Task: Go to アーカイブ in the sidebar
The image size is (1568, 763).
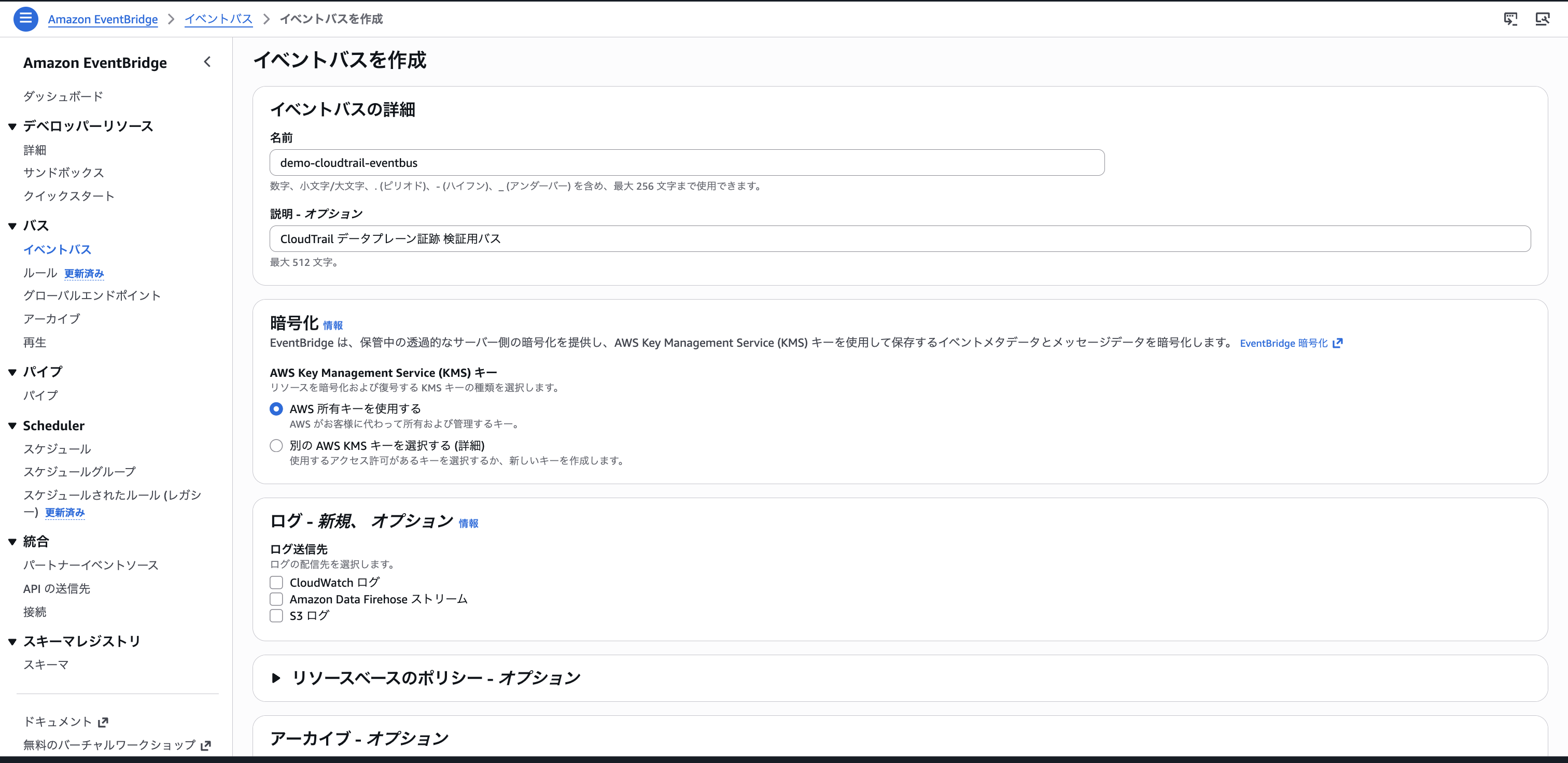Action: (52, 319)
